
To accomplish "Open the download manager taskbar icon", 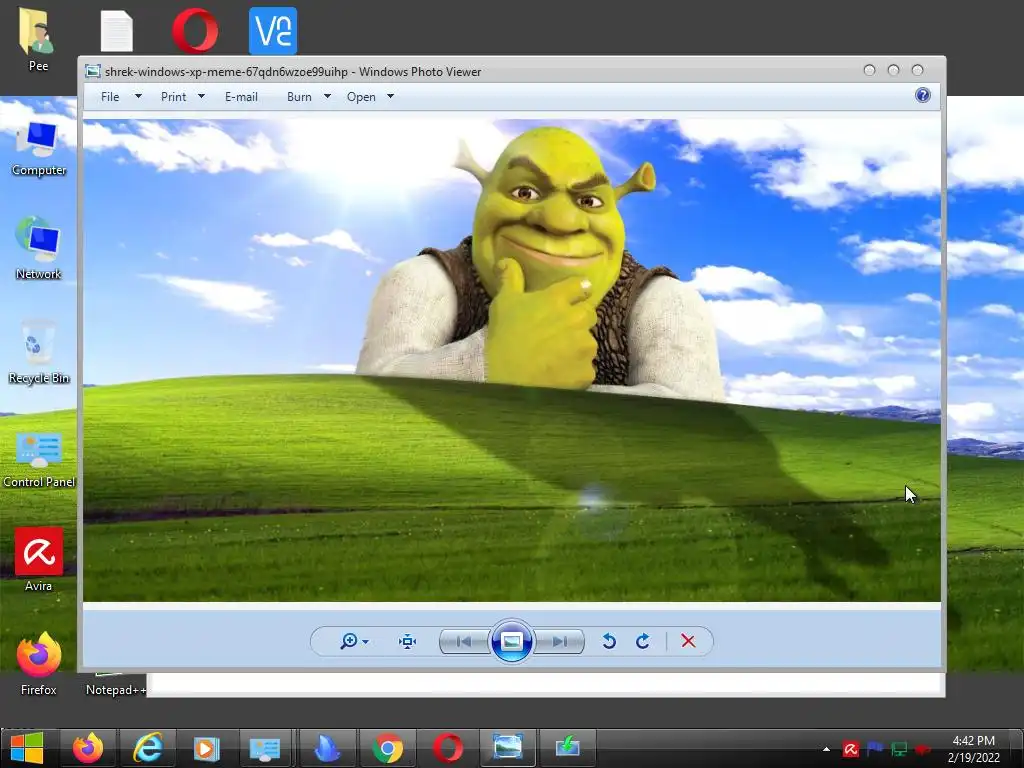I will pos(568,748).
